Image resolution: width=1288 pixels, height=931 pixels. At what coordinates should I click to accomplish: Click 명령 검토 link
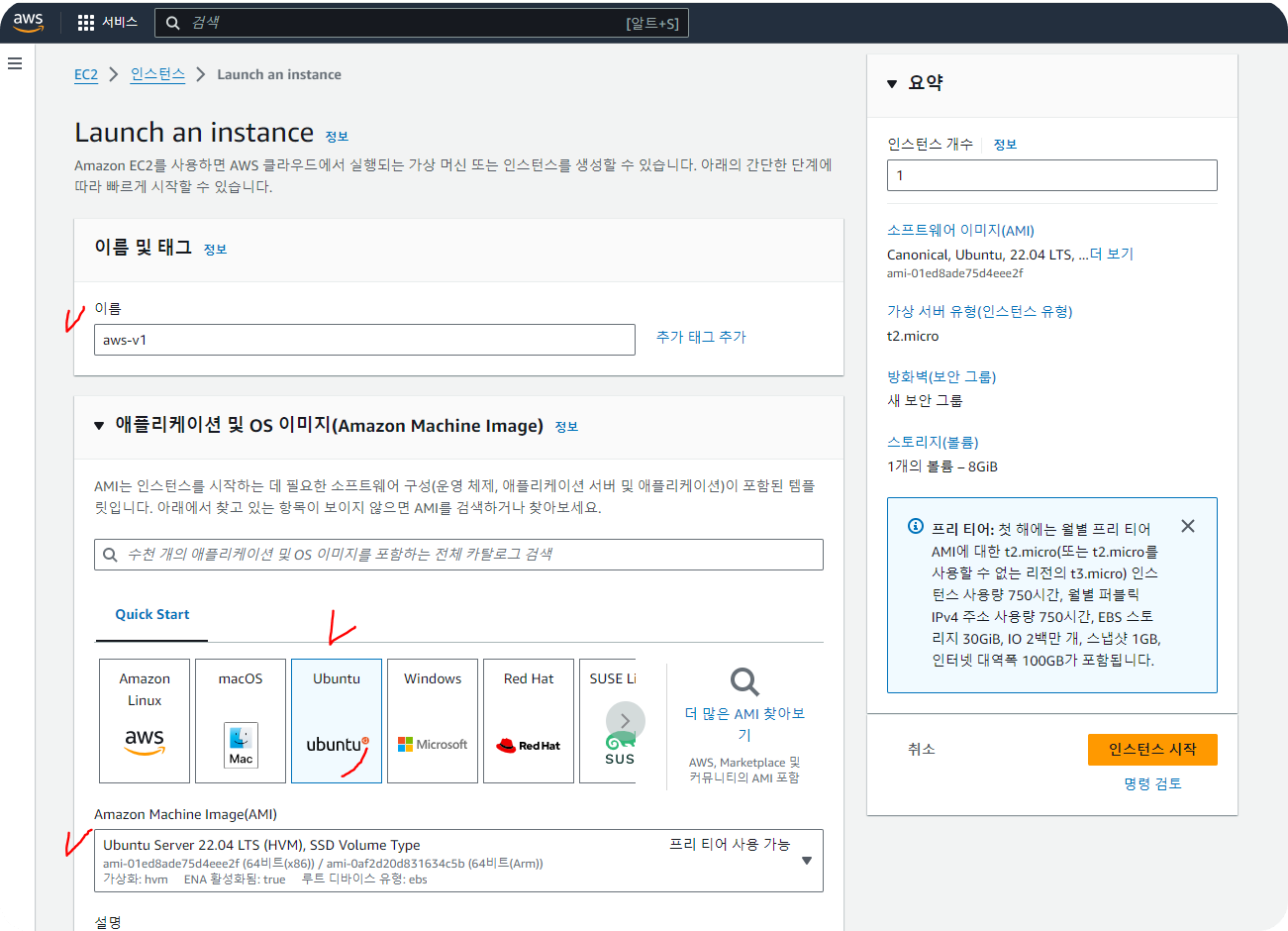[1152, 783]
